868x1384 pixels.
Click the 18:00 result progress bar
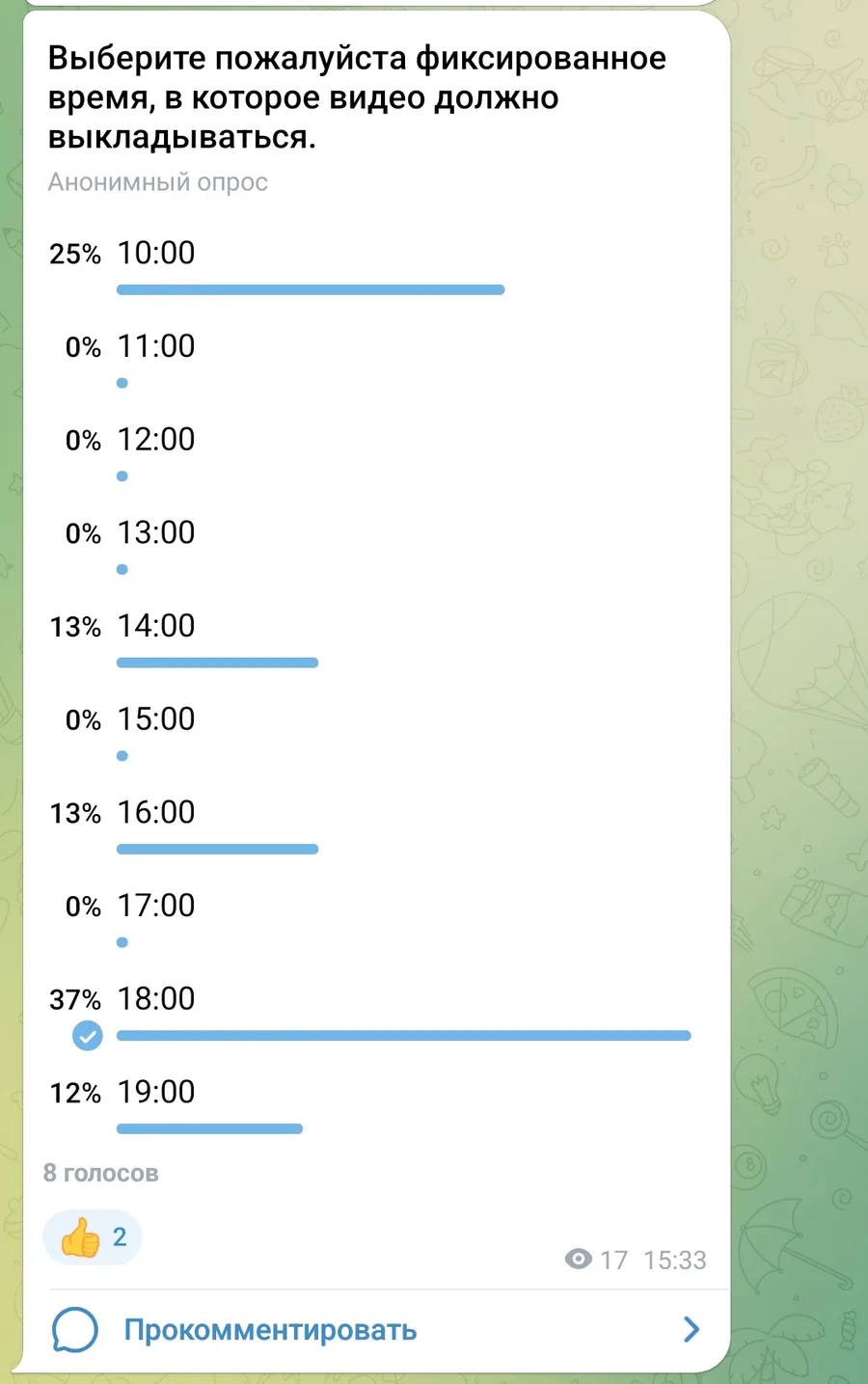(x=404, y=1036)
